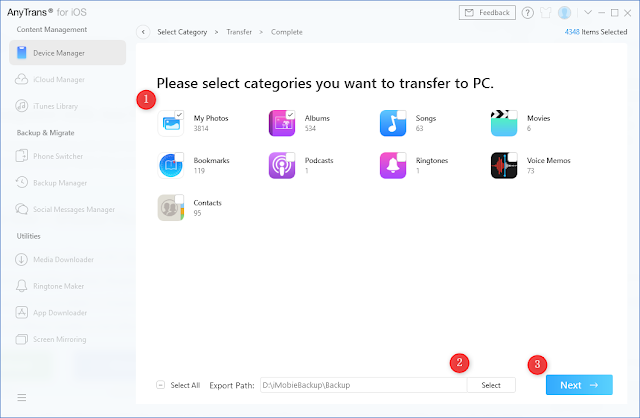Click the iTunes Library music icon
This screenshot has width=640, height=418.
click(21, 106)
